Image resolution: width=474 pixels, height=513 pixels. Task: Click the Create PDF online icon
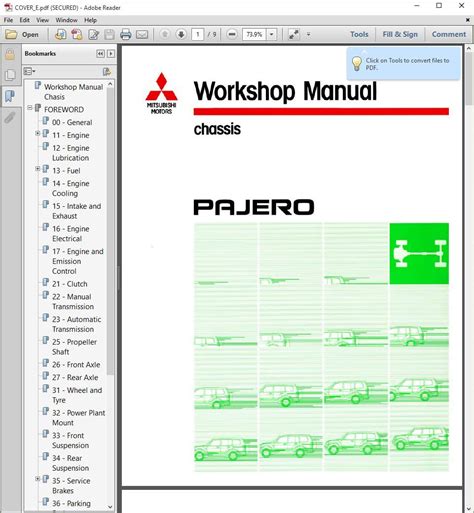click(x=60, y=34)
